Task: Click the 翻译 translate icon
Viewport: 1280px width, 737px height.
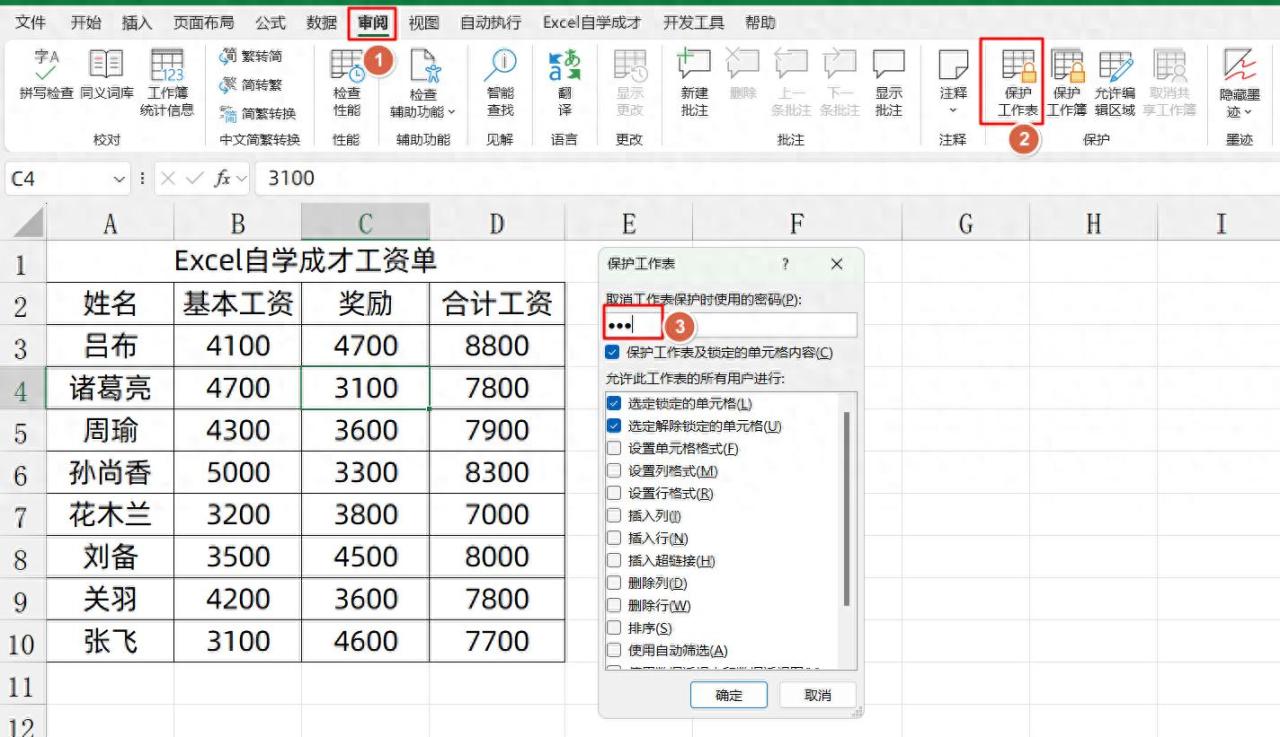Action: 565,65
